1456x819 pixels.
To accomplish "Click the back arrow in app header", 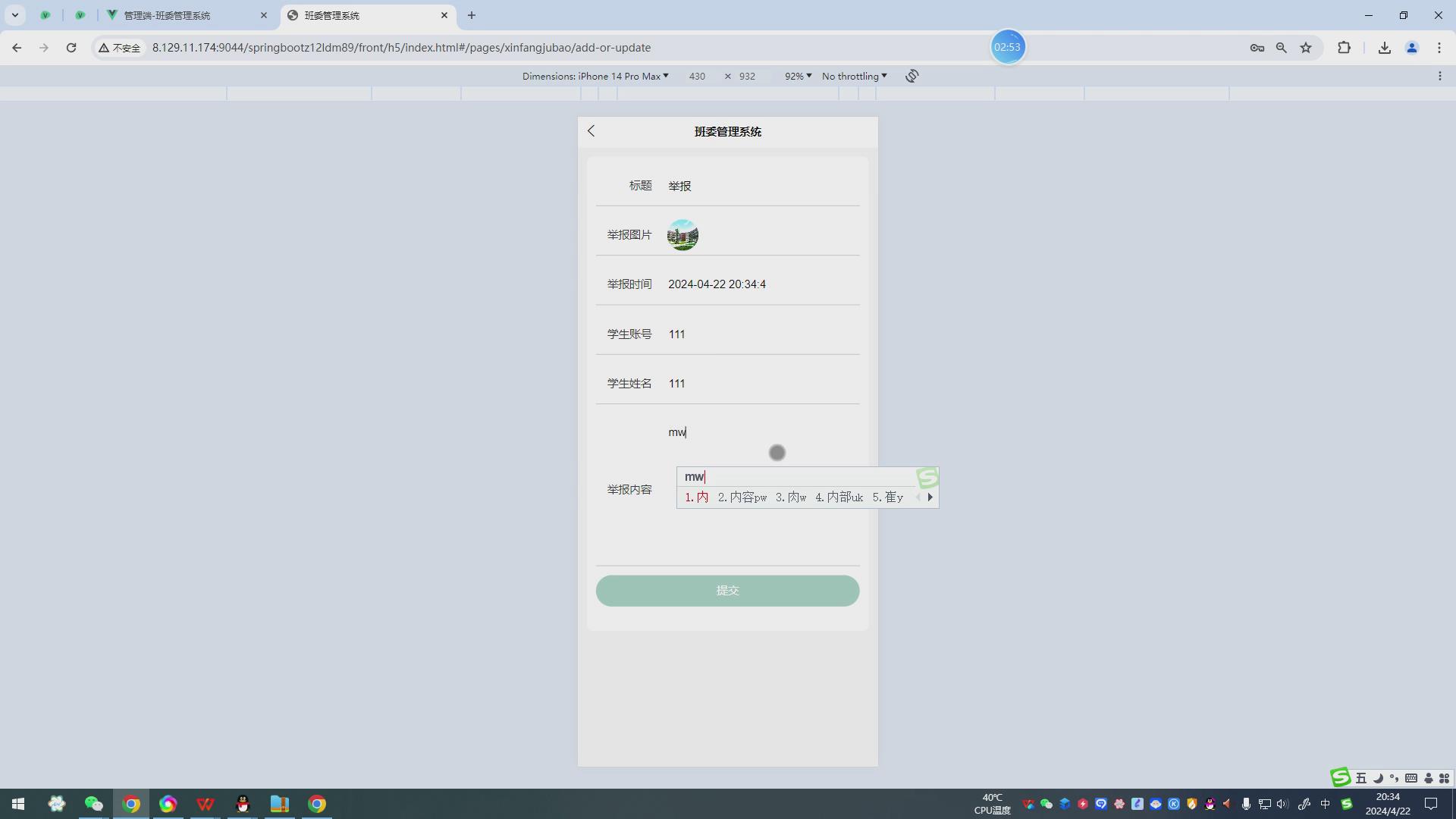I will (591, 131).
